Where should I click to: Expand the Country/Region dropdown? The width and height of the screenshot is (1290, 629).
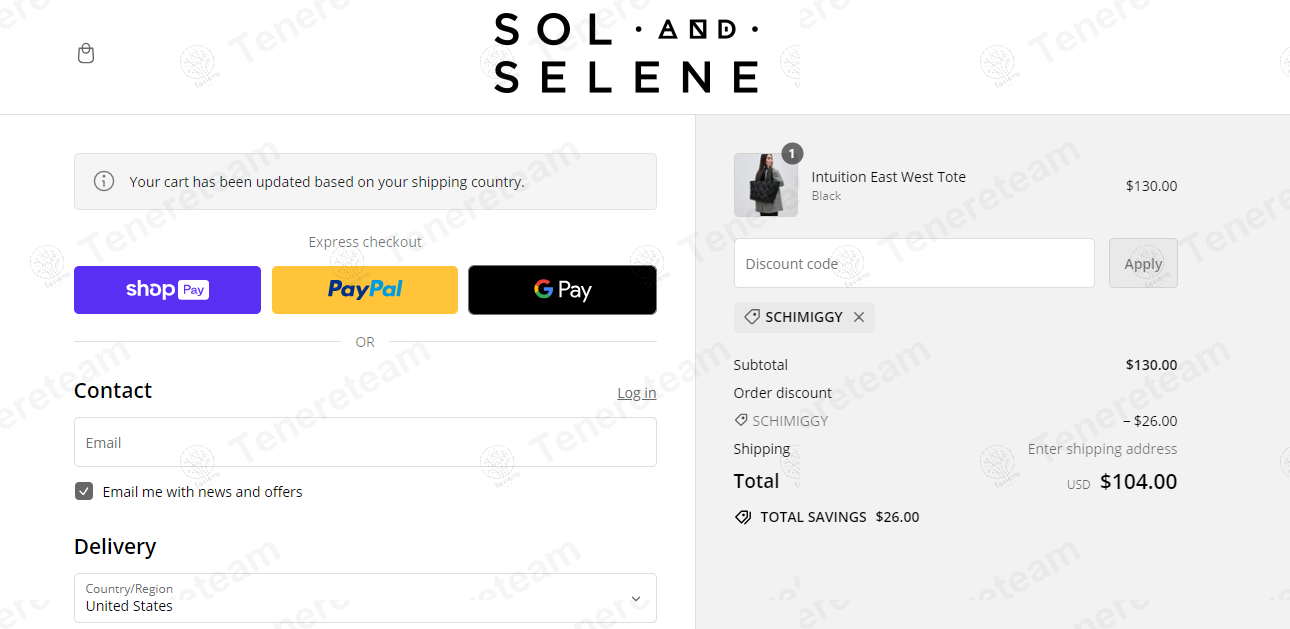[x=365, y=598]
